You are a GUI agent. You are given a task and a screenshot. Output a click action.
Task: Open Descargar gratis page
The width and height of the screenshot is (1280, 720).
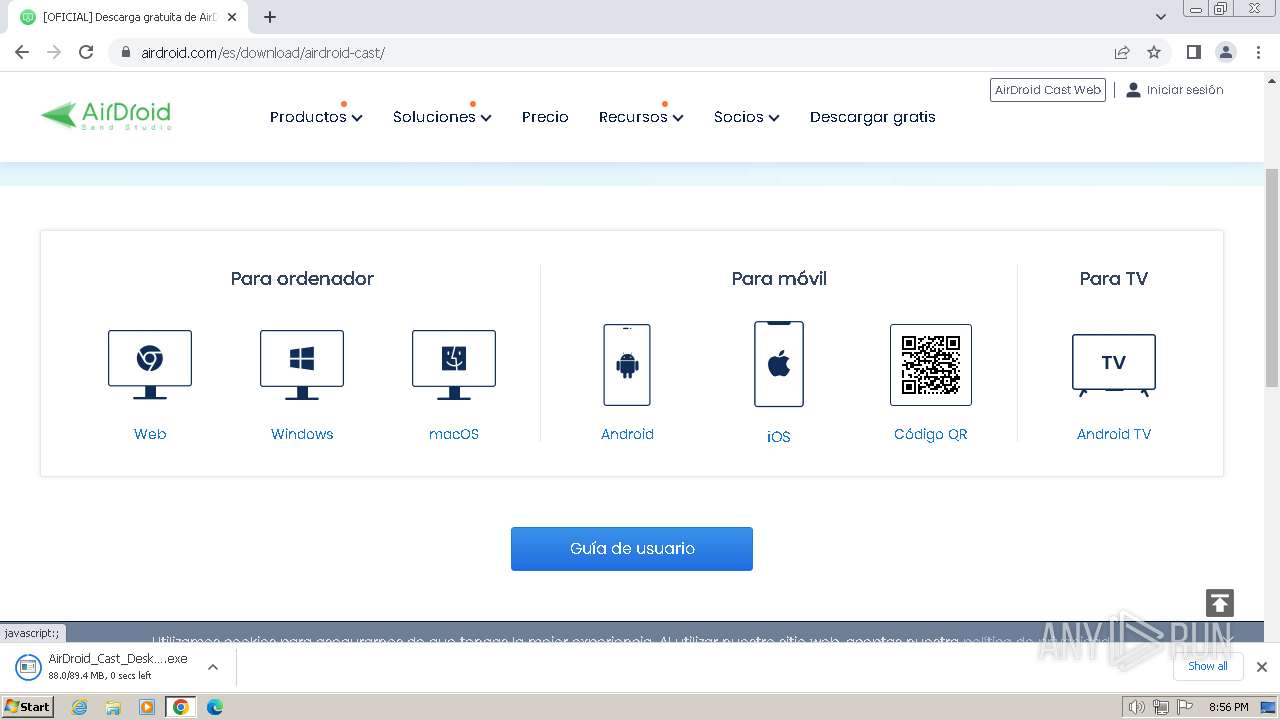click(x=873, y=117)
